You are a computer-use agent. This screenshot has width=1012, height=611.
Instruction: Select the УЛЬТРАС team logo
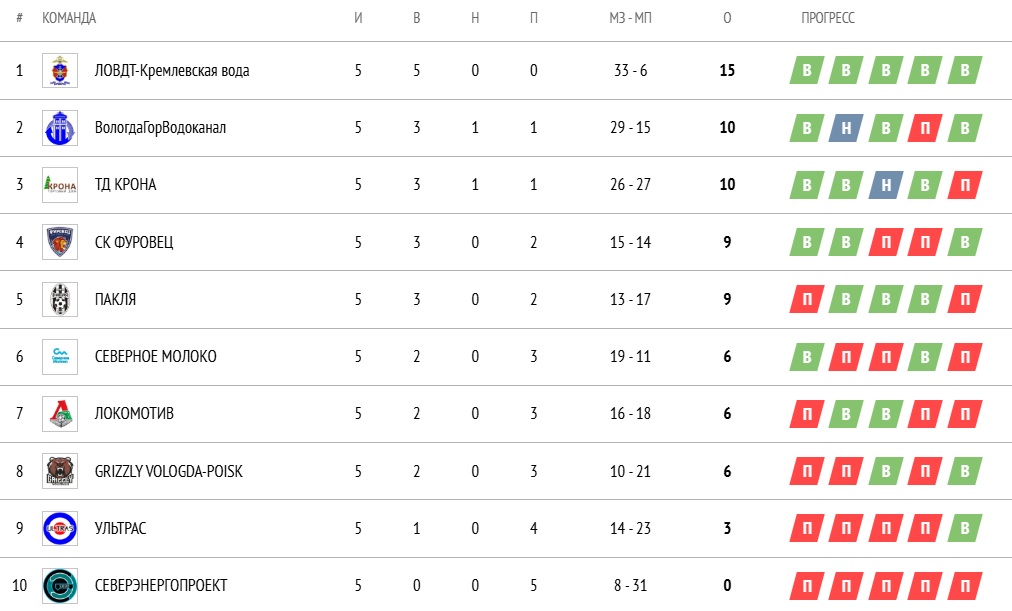[x=59, y=528]
